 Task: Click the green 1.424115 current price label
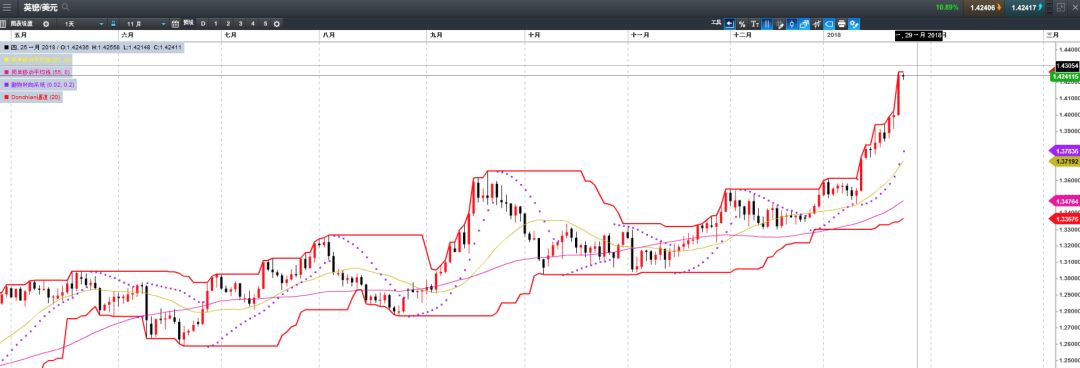point(1064,76)
